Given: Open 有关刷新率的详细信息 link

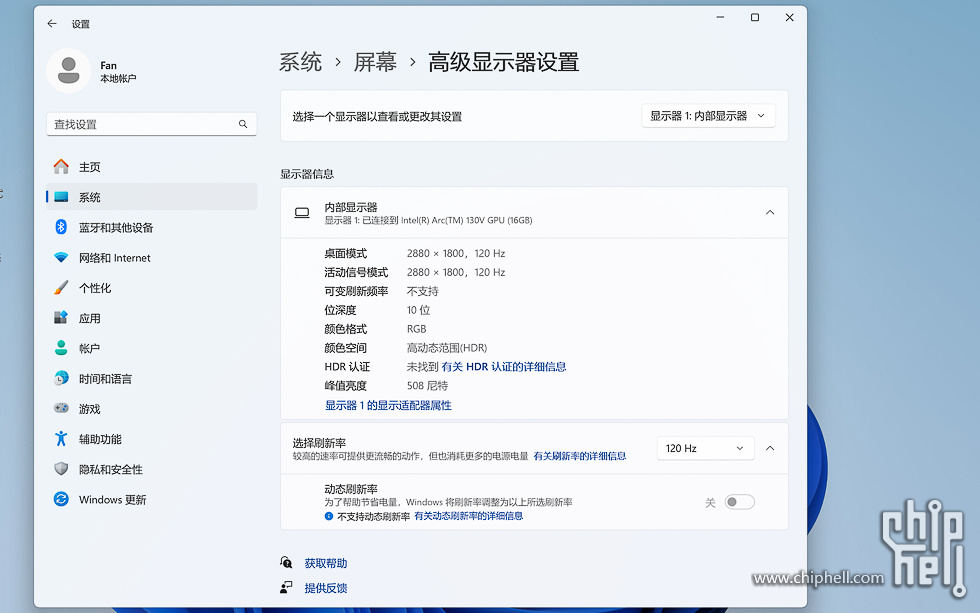Looking at the screenshot, I should pos(579,456).
